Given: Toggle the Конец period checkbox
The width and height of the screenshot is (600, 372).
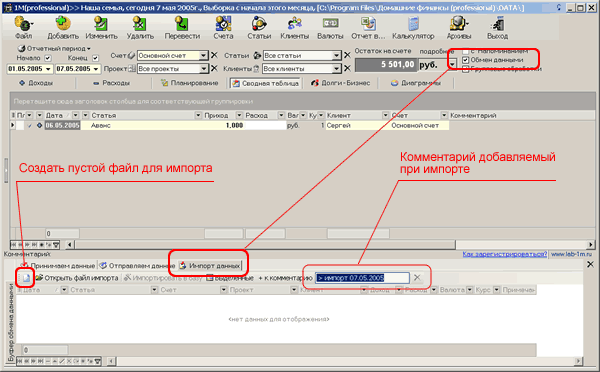Looking at the screenshot, I should [95, 58].
